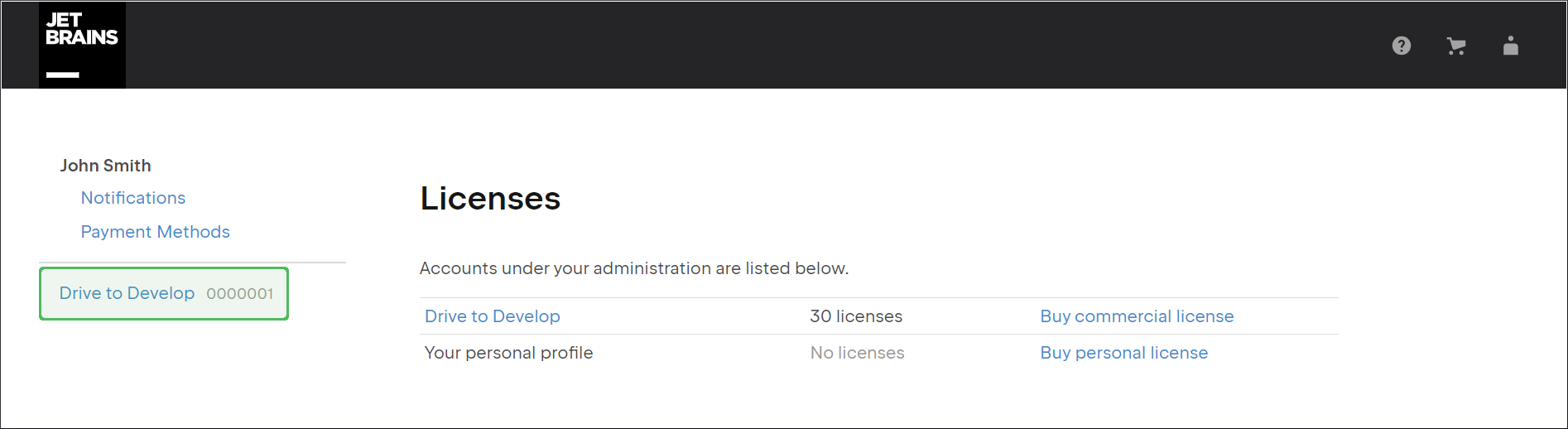Go to Notifications in the sidebar
The width and height of the screenshot is (1568, 429).
(132, 198)
